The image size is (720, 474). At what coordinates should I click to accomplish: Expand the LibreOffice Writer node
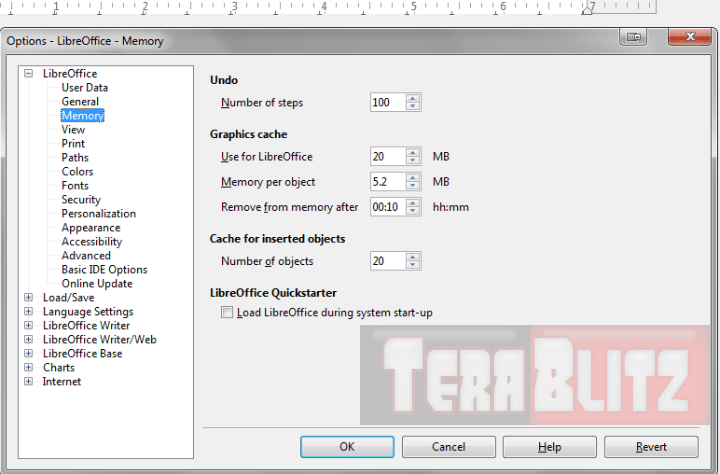28,326
